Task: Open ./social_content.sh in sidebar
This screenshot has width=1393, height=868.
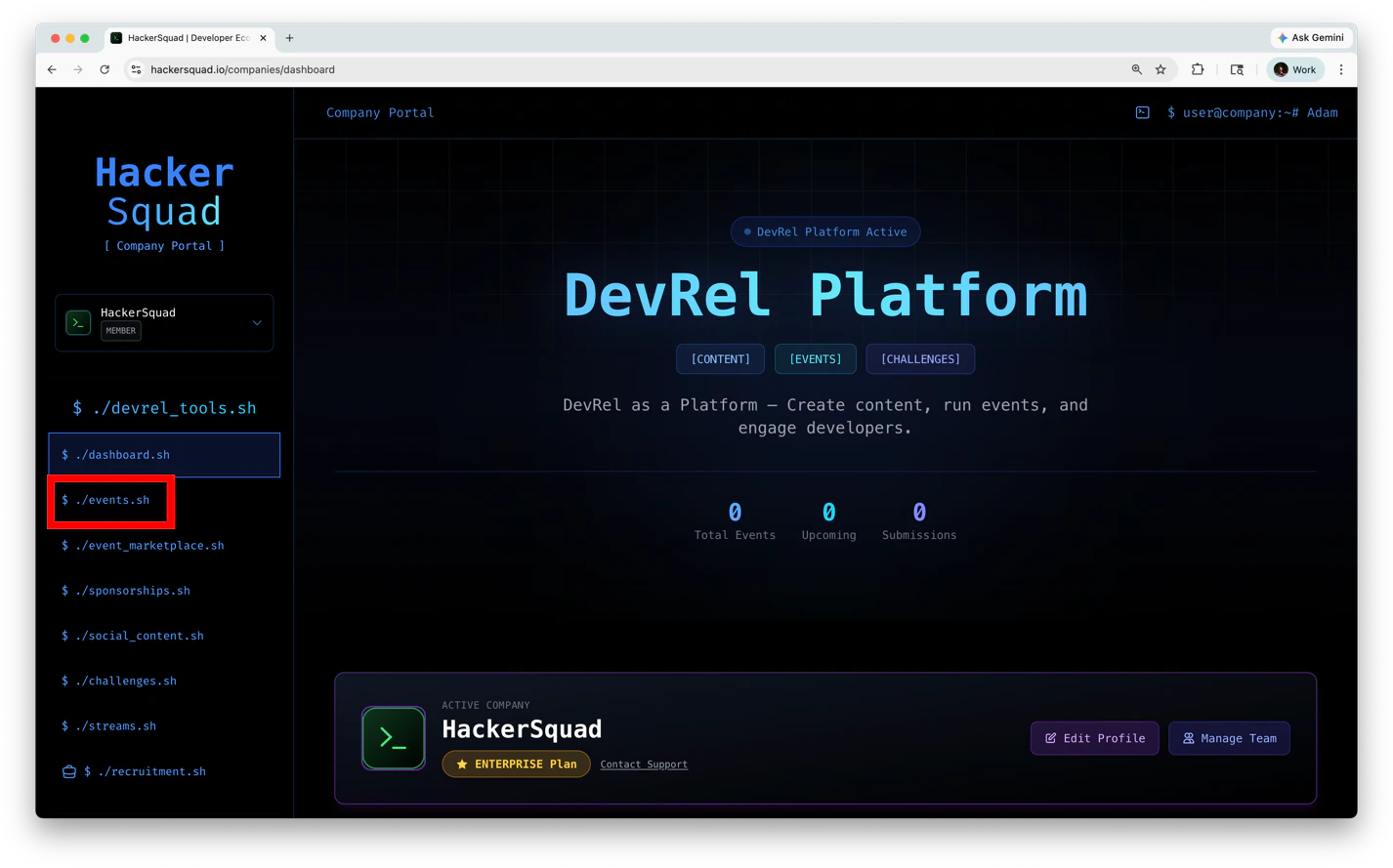Action: tap(164, 636)
